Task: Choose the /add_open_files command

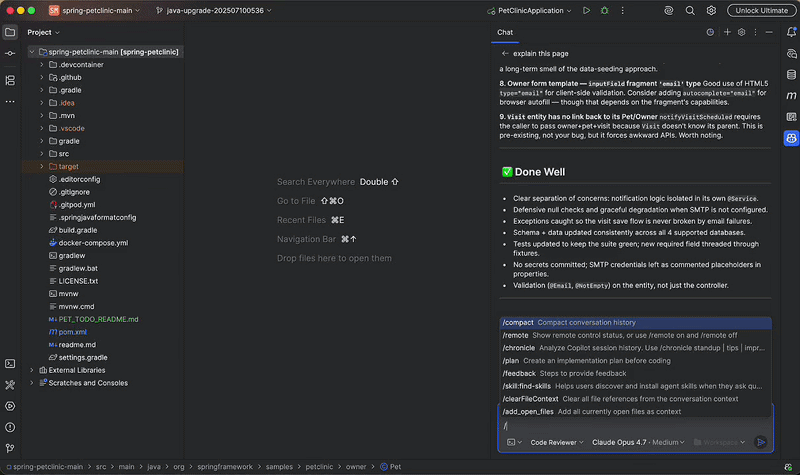Action: pyautogui.click(x=635, y=412)
